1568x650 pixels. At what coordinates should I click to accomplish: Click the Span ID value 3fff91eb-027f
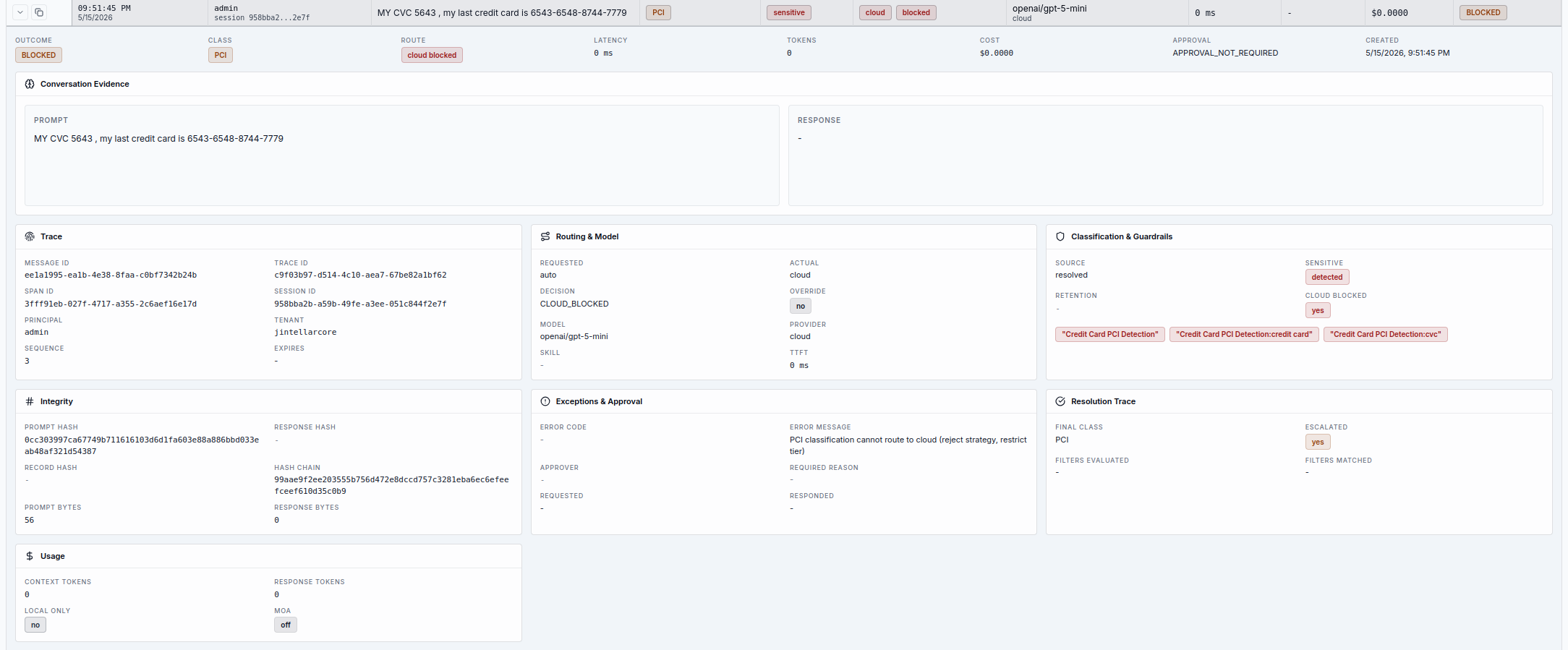point(111,304)
